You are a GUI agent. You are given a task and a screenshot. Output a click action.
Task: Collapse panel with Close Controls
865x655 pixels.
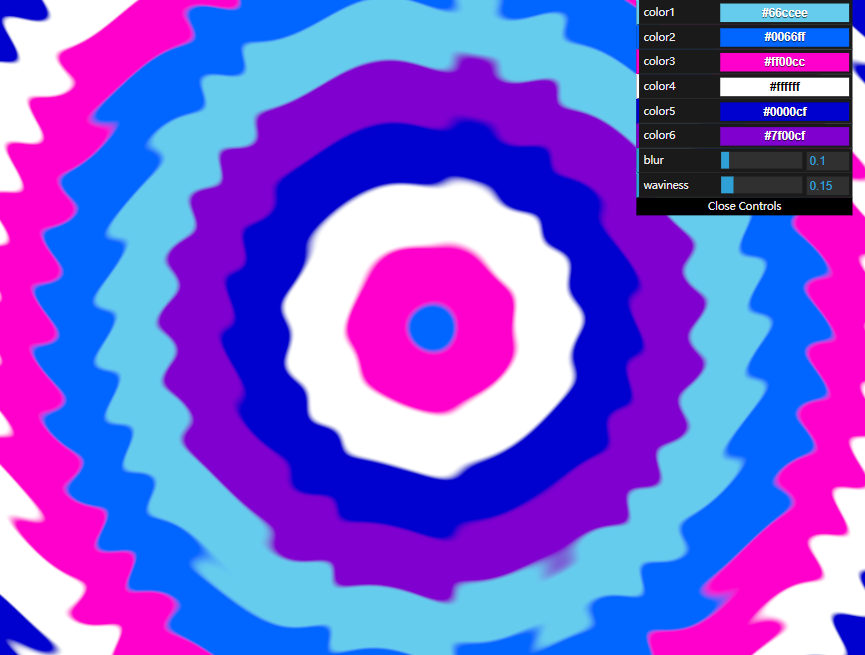(x=744, y=206)
